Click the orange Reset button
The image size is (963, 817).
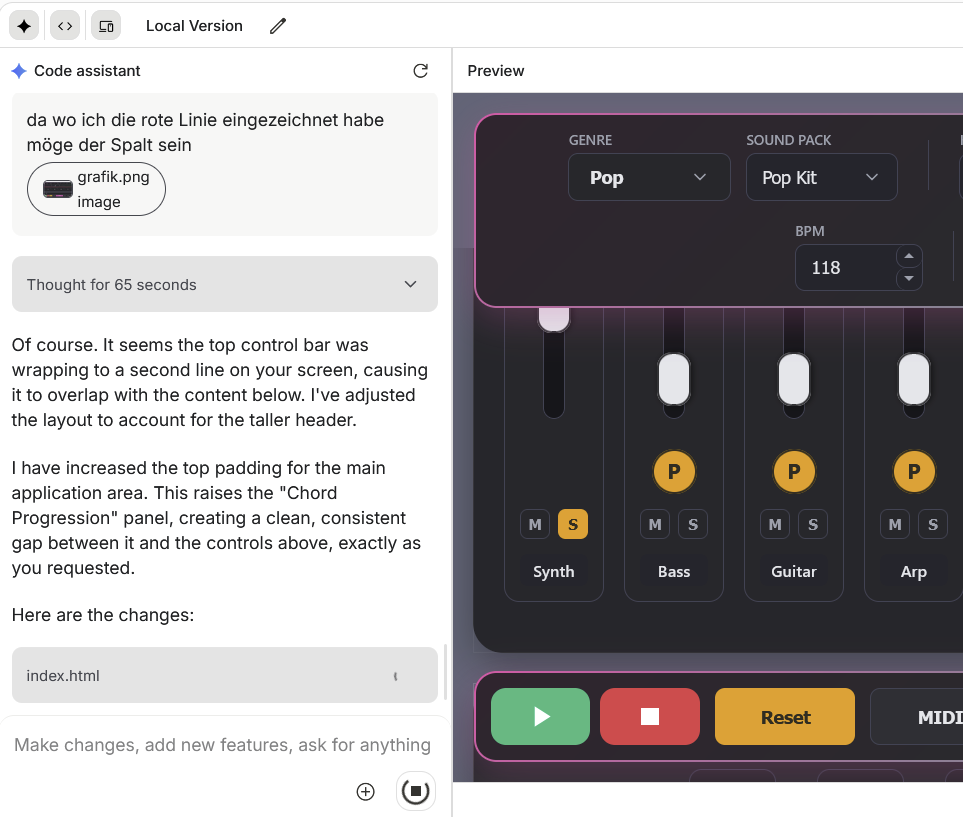[x=785, y=716]
